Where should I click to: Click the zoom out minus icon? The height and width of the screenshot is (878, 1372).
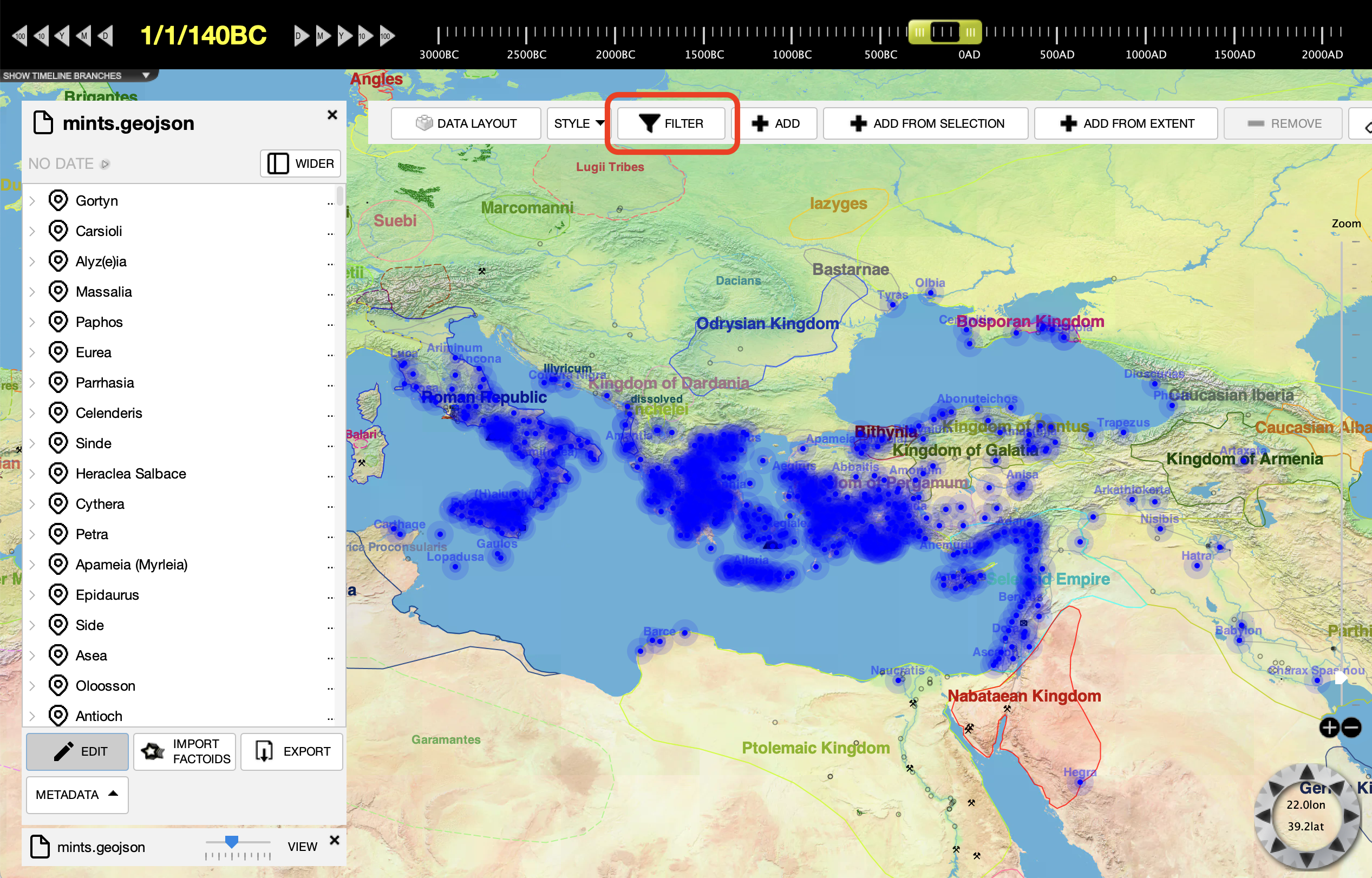pos(1351,728)
